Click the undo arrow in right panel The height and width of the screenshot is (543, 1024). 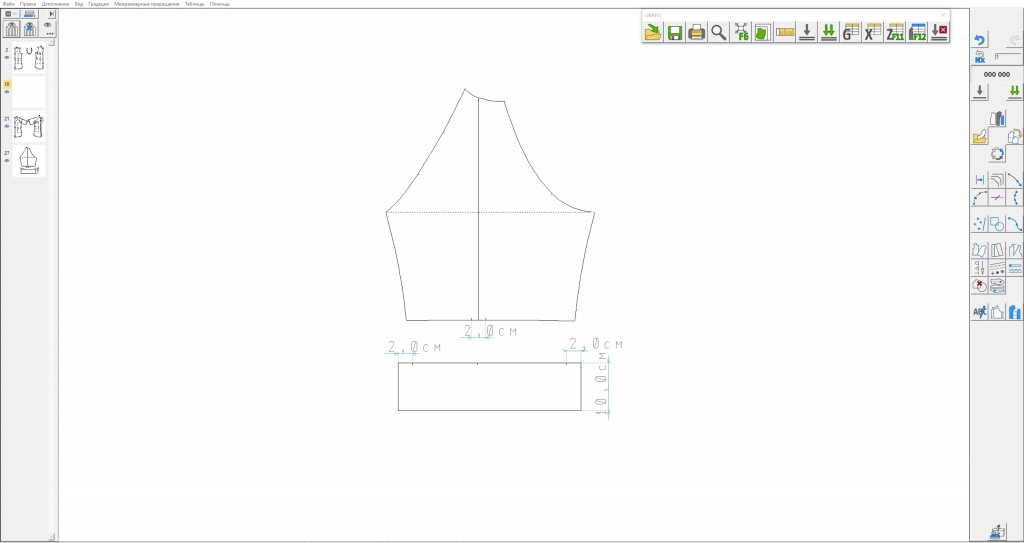coord(980,41)
